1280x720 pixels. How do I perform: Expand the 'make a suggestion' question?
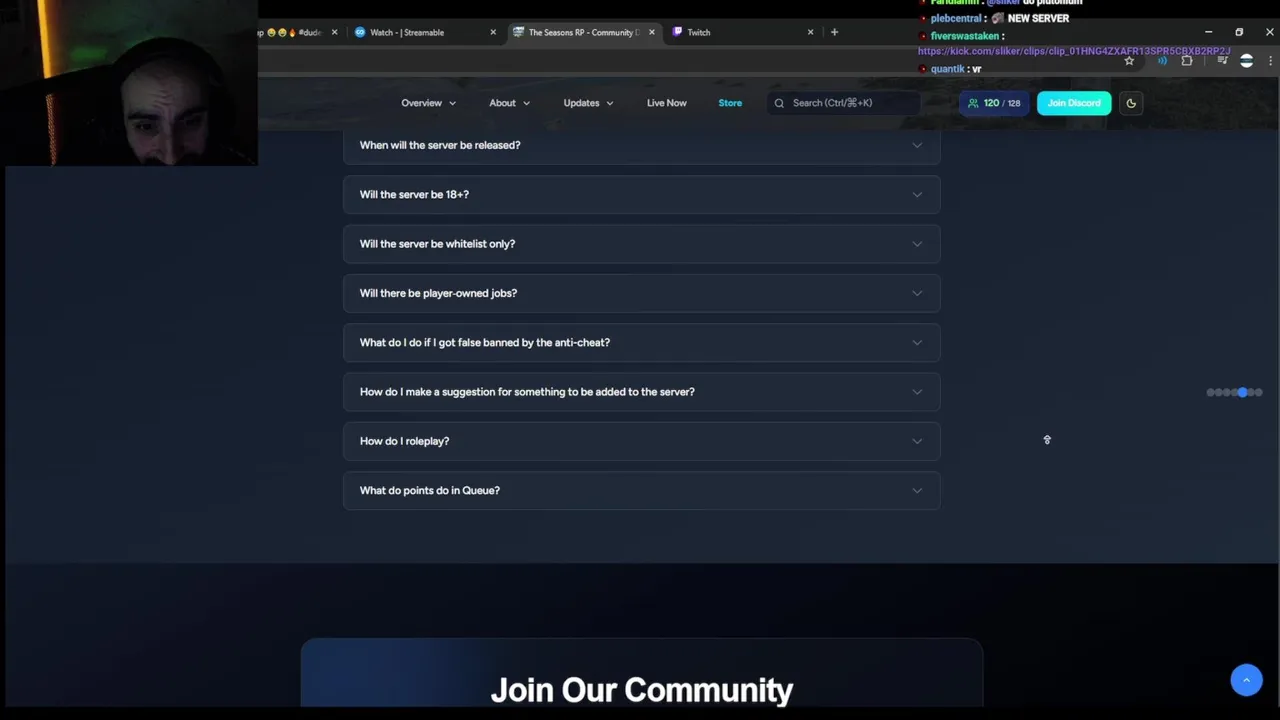[641, 392]
